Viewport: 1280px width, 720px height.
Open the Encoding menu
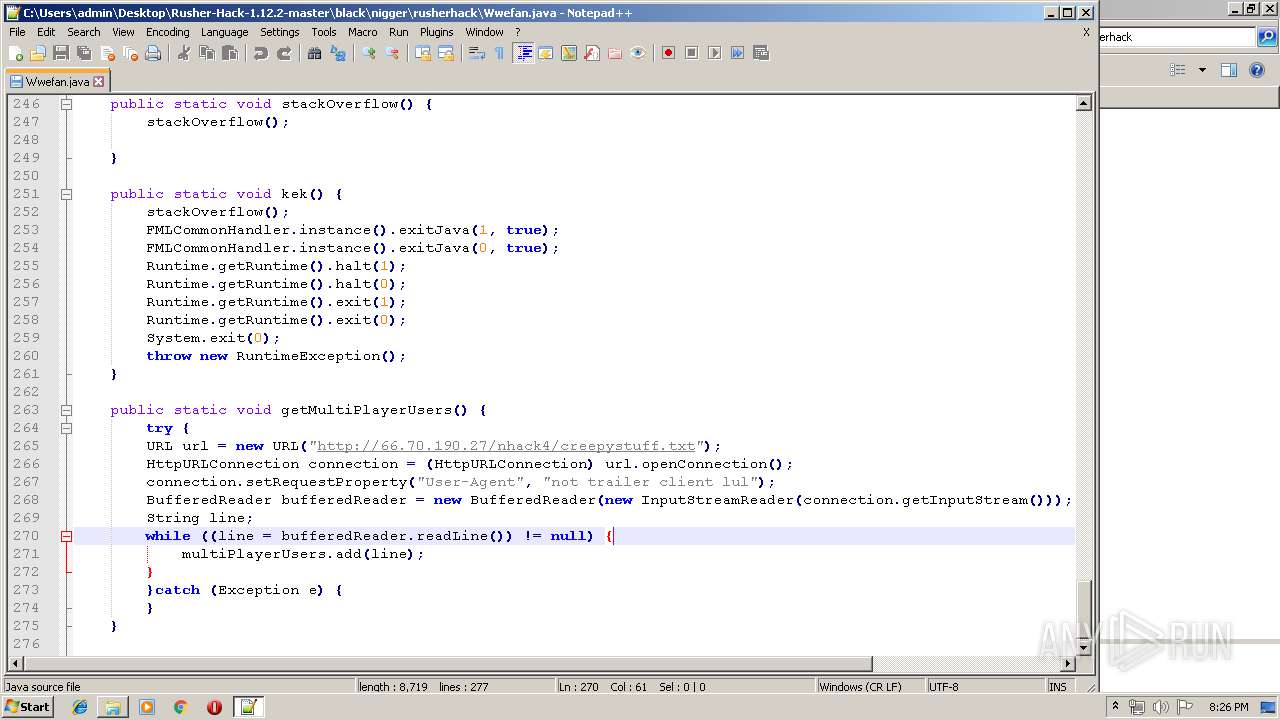(x=167, y=32)
